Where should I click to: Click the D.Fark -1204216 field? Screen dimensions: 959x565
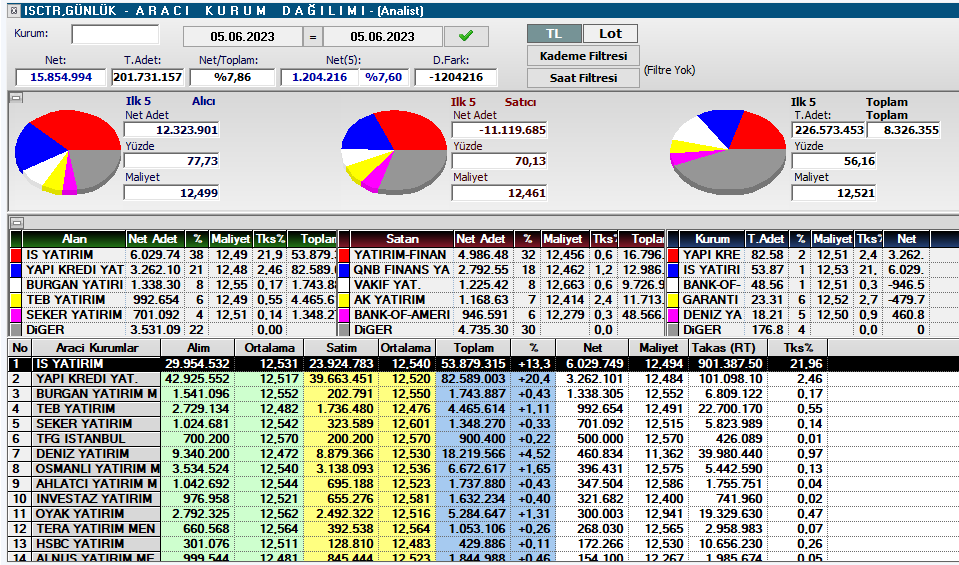point(456,77)
